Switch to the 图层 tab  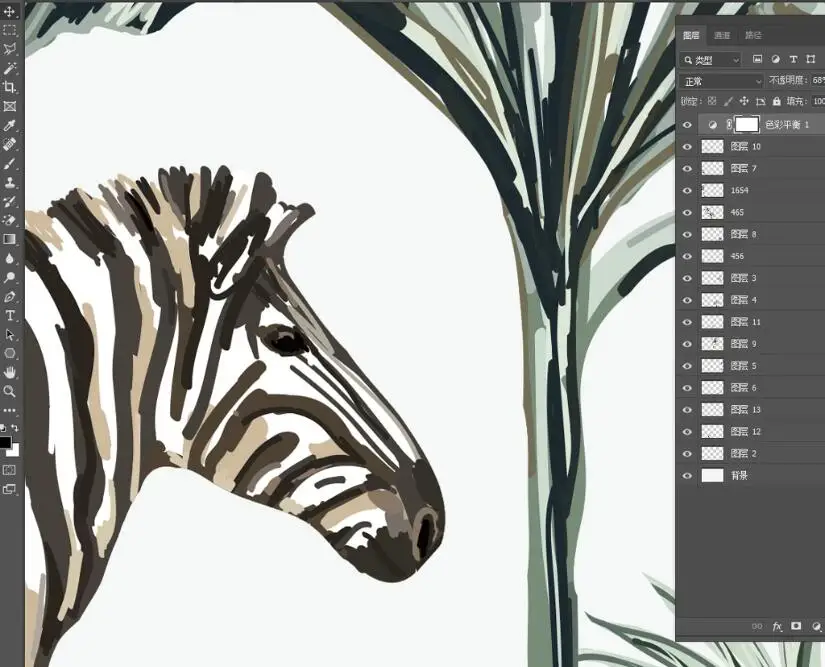[x=691, y=35]
